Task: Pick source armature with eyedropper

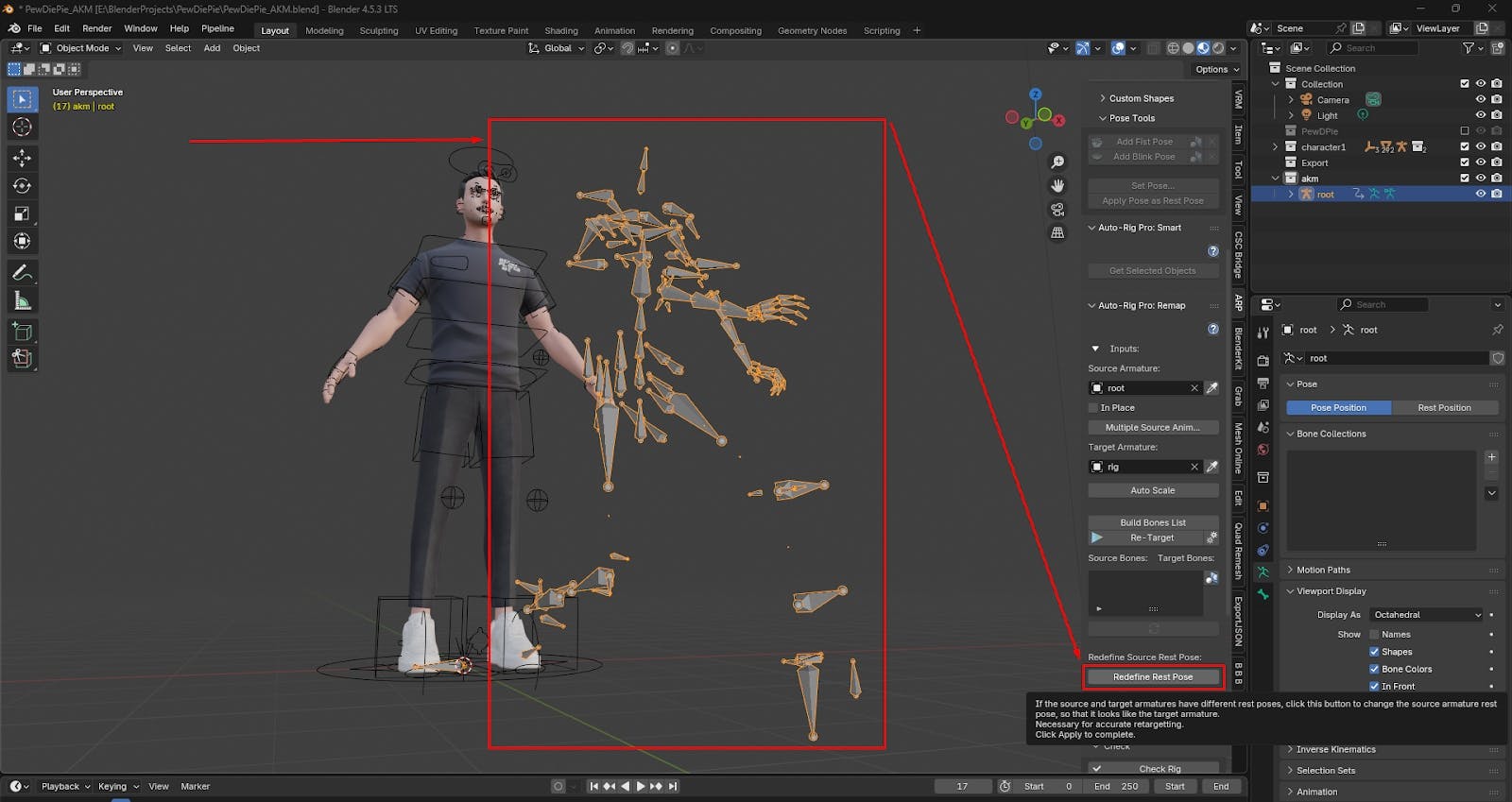Action: [x=1211, y=388]
